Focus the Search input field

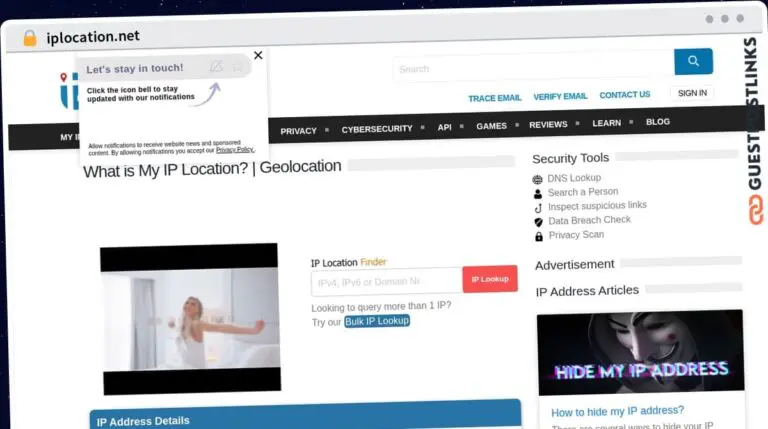pyautogui.click(x=533, y=68)
